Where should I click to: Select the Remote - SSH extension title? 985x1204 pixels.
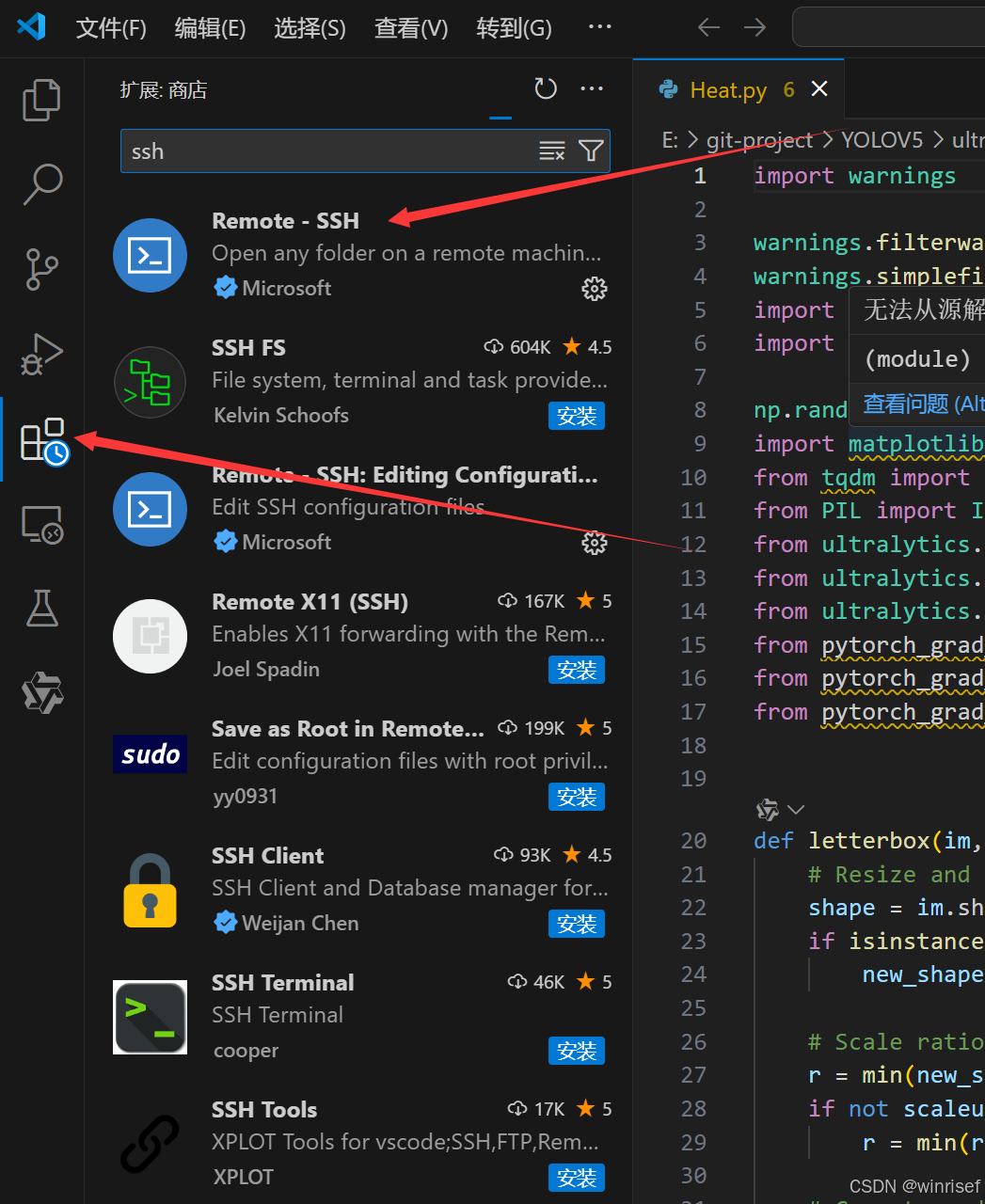285,221
